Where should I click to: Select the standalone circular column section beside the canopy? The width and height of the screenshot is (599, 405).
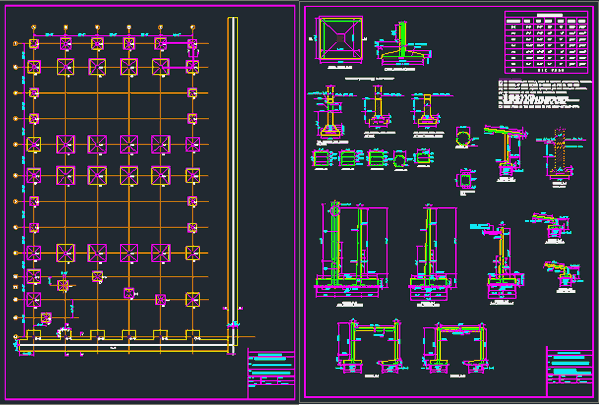point(463,137)
